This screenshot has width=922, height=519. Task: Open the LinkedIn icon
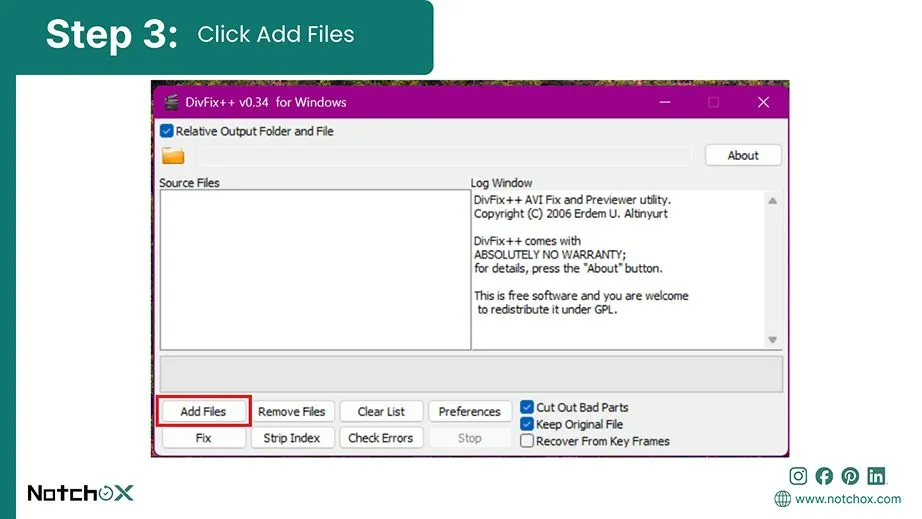(876, 476)
